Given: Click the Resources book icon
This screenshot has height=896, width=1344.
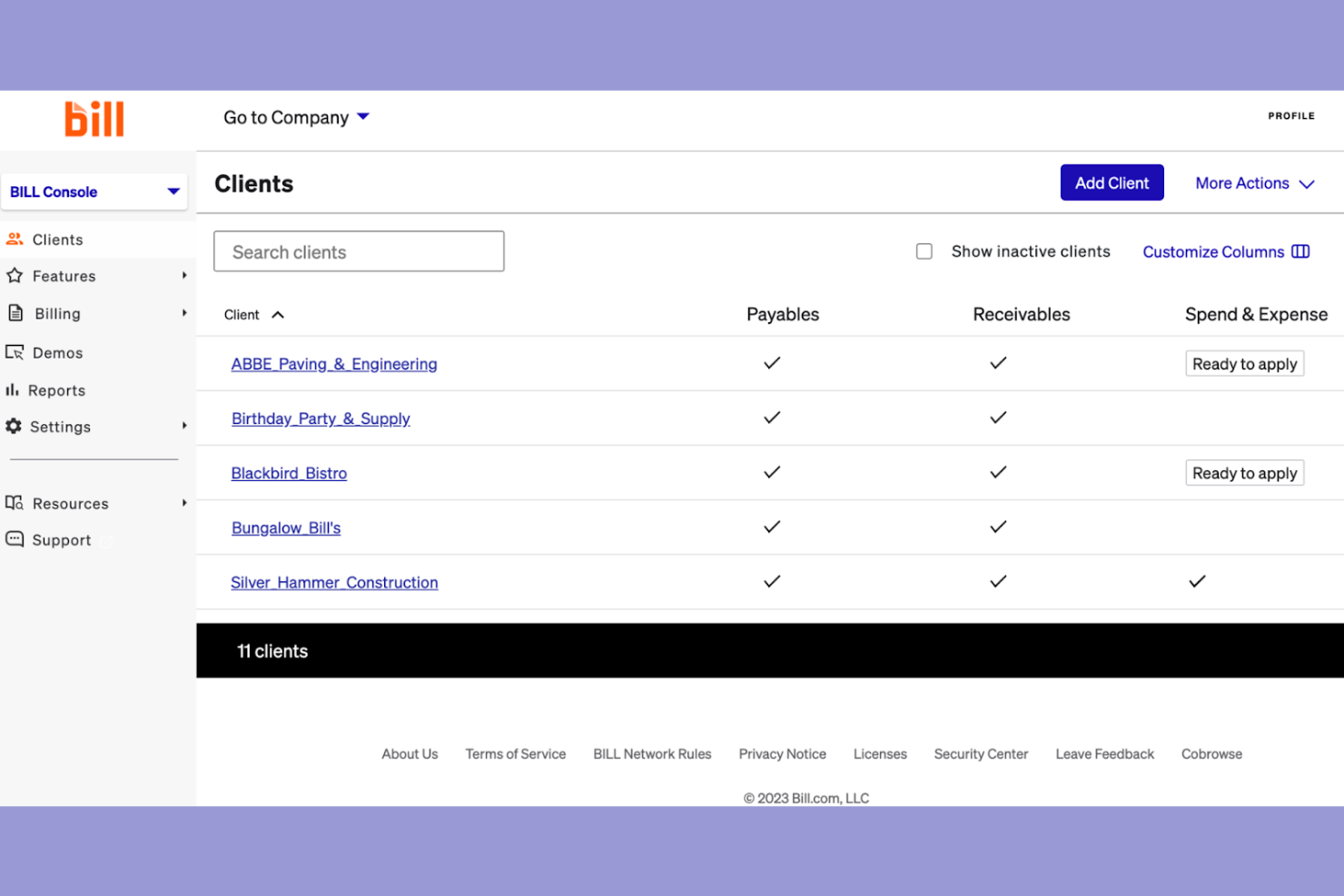Looking at the screenshot, I should (x=15, y=503).
